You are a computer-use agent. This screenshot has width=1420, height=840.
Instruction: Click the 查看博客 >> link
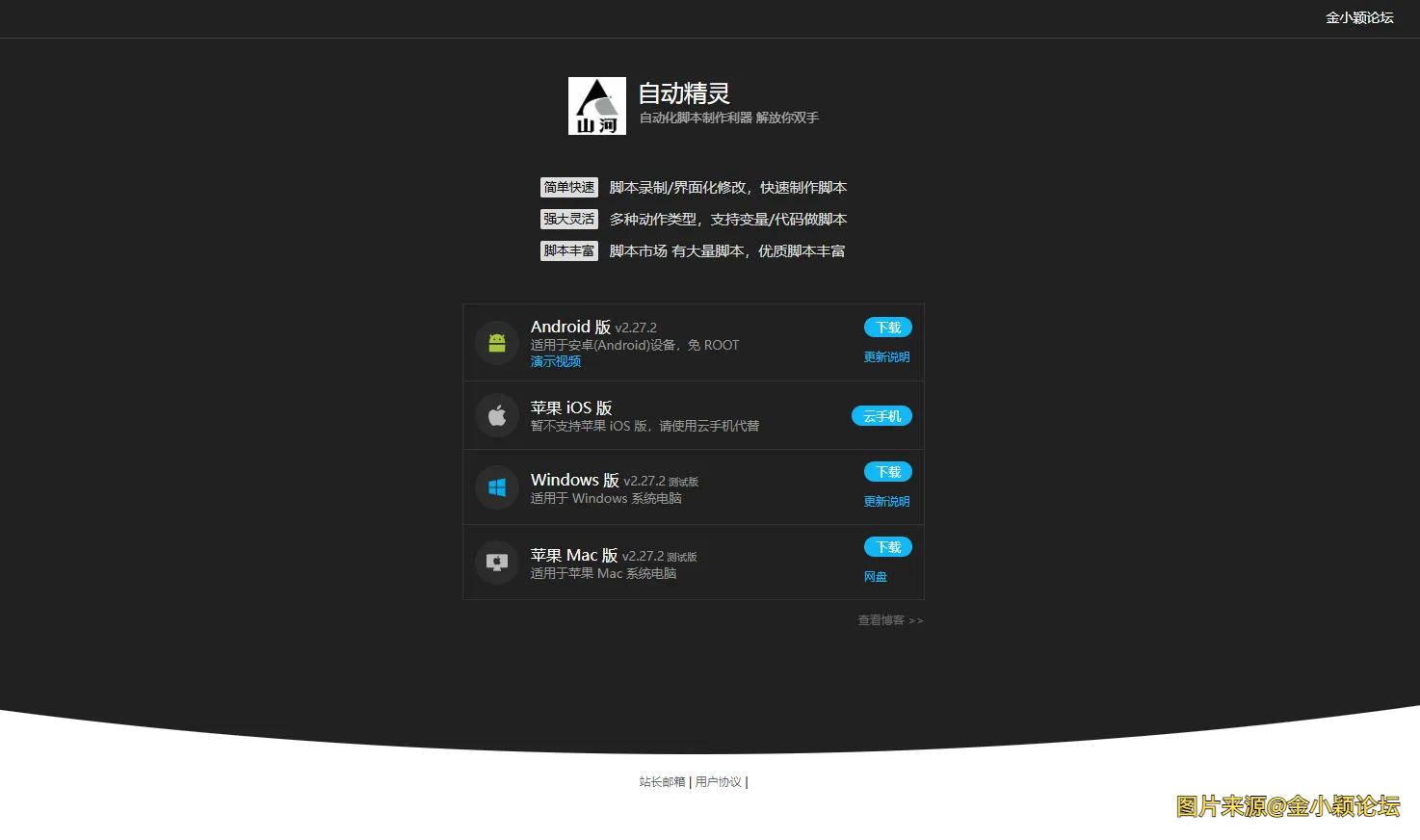pos(890,620)
